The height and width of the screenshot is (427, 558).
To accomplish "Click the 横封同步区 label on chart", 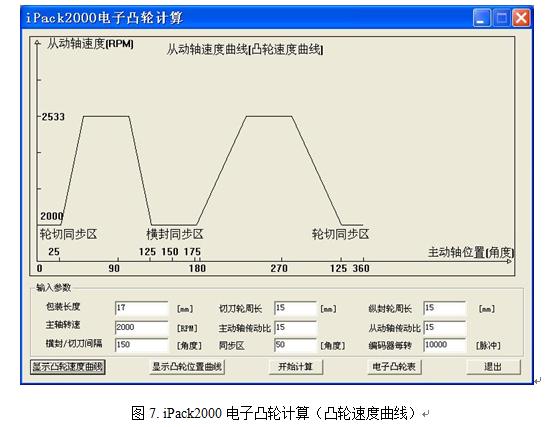I will pos(175,234).
